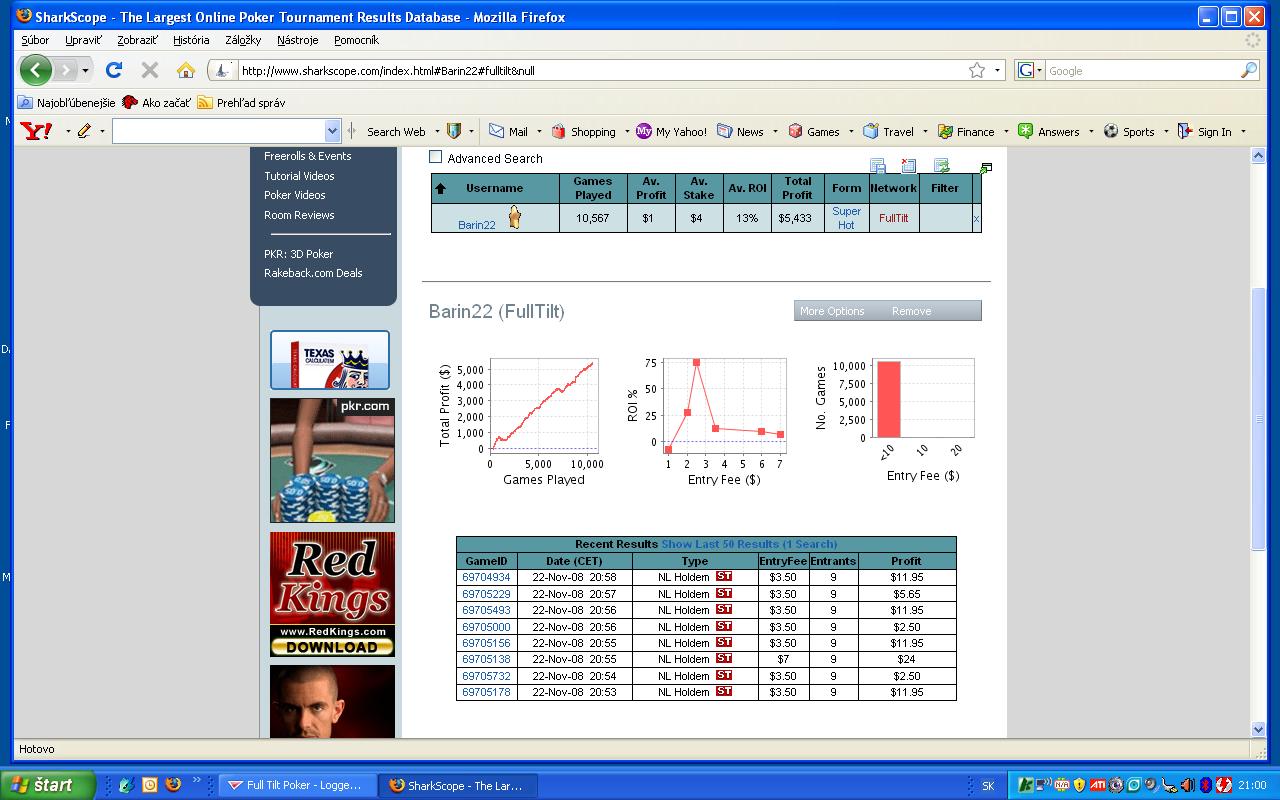This screenshot has width=1280, height=800.
Task: Click the page vertical scrollbar thumb
Action: click(x=1258, y=418)
